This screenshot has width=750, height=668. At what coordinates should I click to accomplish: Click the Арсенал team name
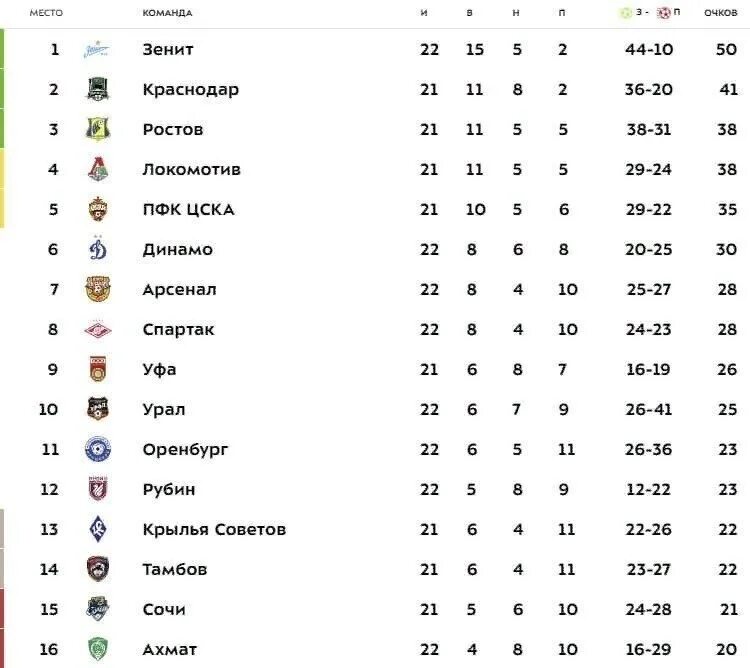tap(179, 289)
